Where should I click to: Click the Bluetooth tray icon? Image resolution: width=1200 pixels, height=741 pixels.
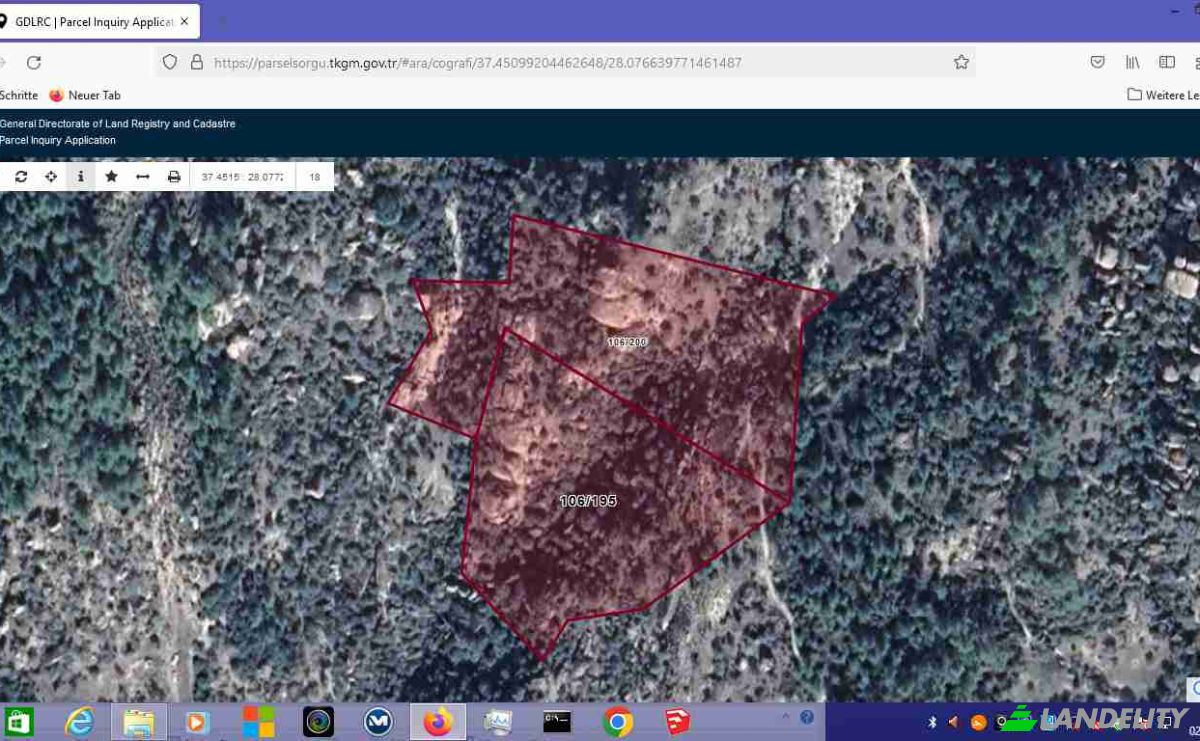(932, 722)
